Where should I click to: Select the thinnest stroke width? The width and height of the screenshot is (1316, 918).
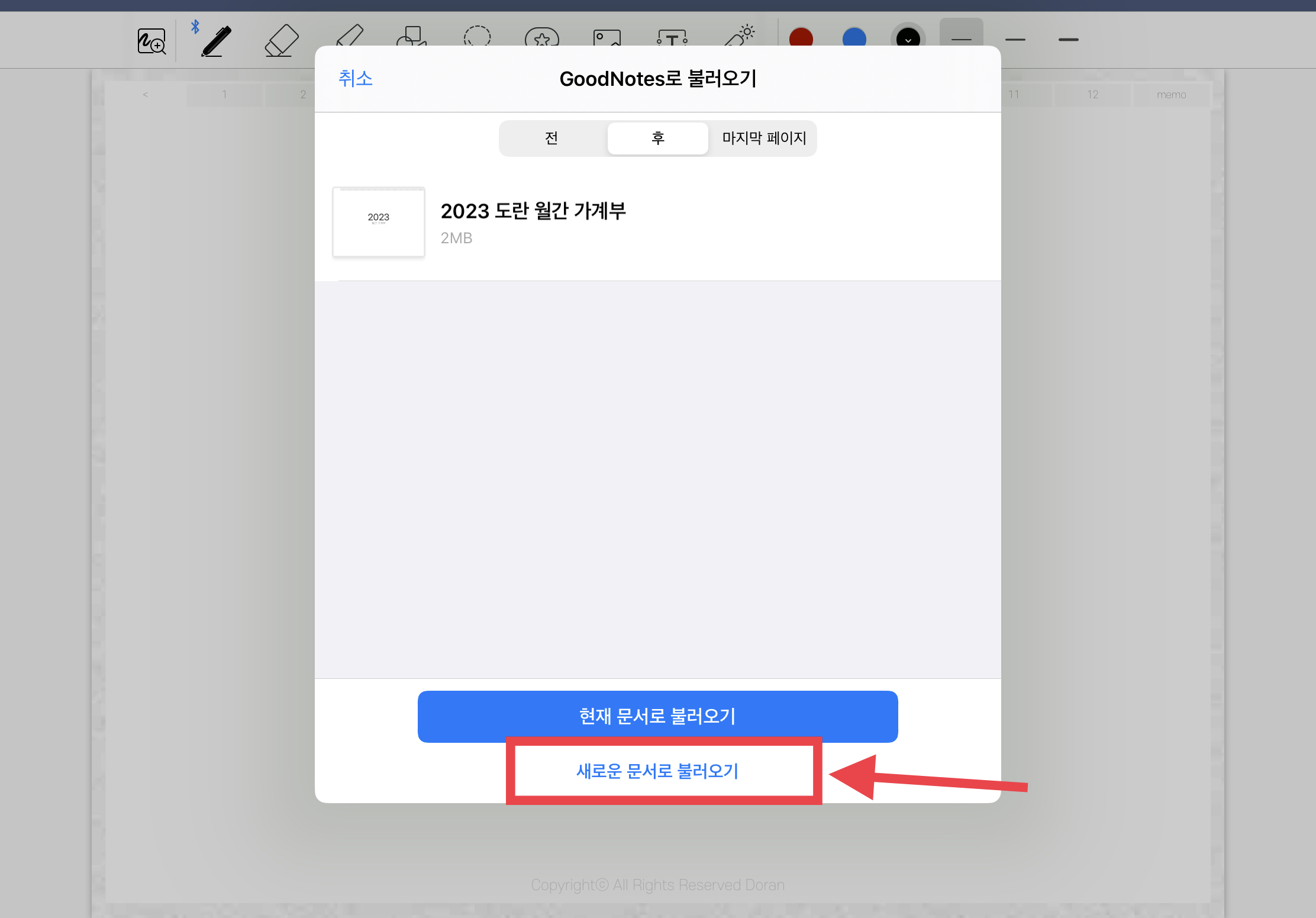[961, 40]
